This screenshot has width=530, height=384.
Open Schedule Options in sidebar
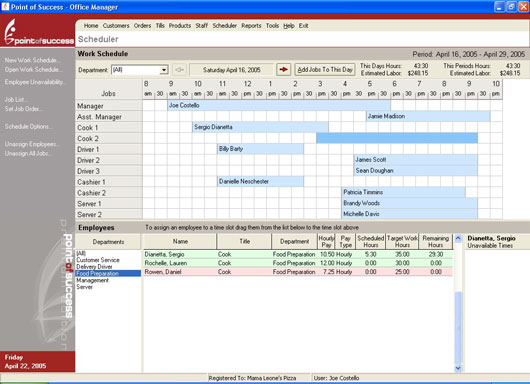(x=29, y=126)
